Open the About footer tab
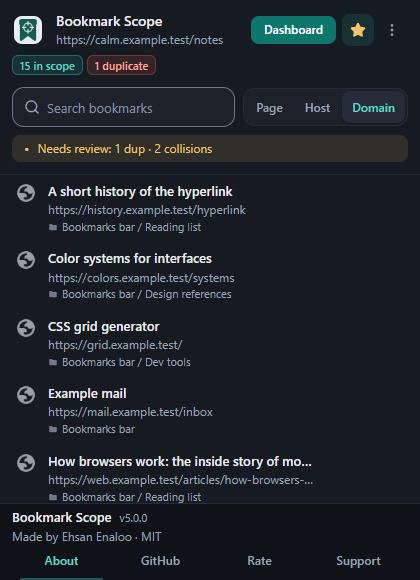 61,561
